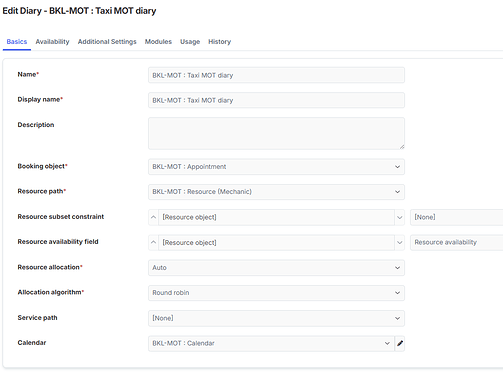Select the Resource availability side field
This screenshot has height=375, width=503.
pos(457,243)
